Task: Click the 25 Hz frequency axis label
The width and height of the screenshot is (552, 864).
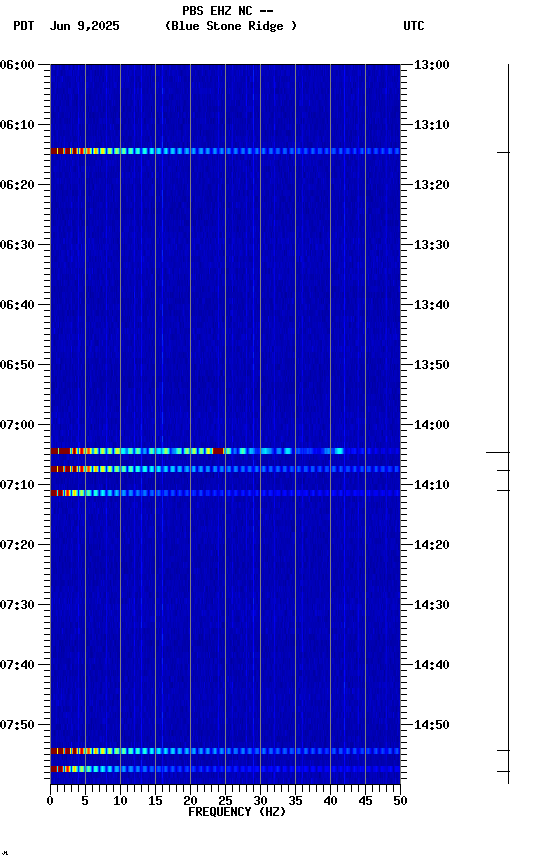Action: [225, 801]
